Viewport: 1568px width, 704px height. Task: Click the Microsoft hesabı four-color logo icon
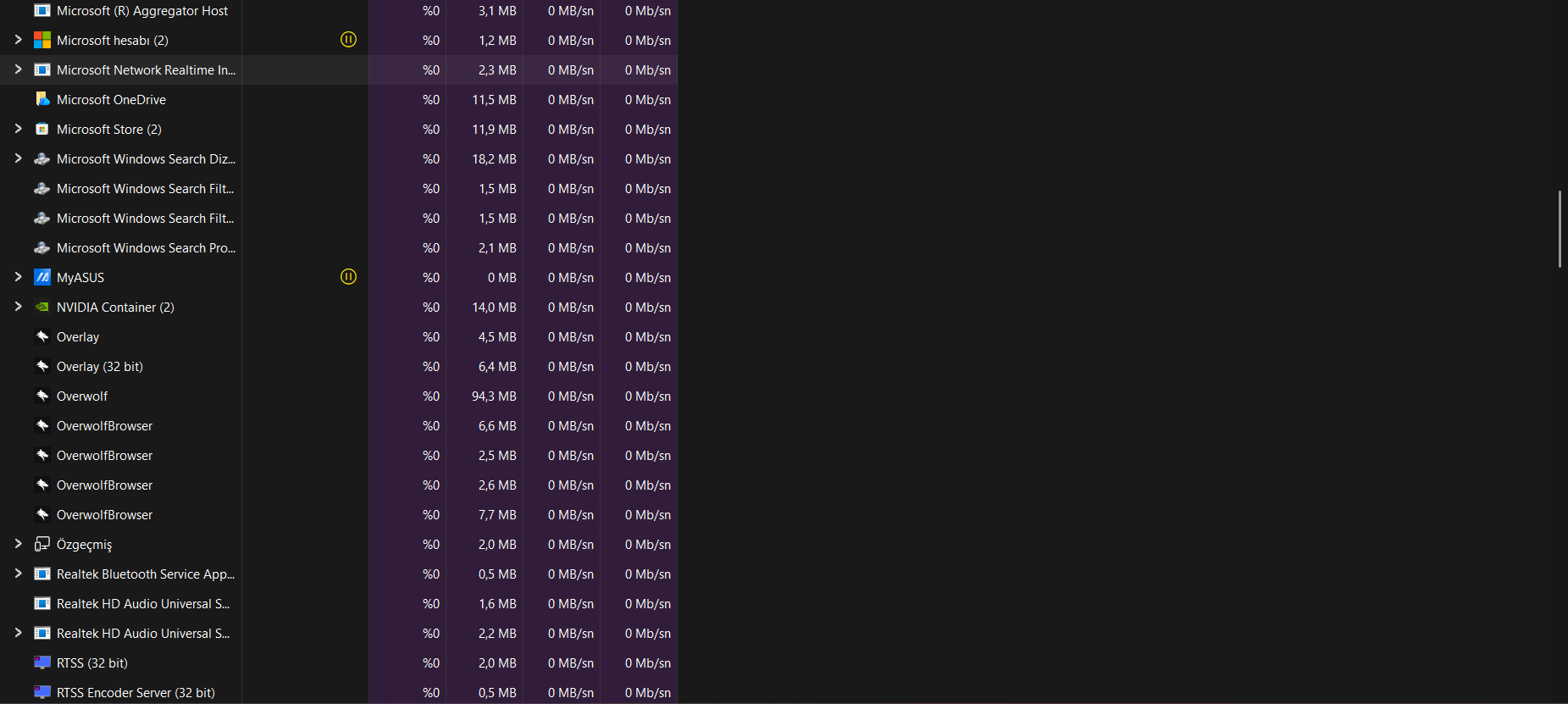[42, 41]
